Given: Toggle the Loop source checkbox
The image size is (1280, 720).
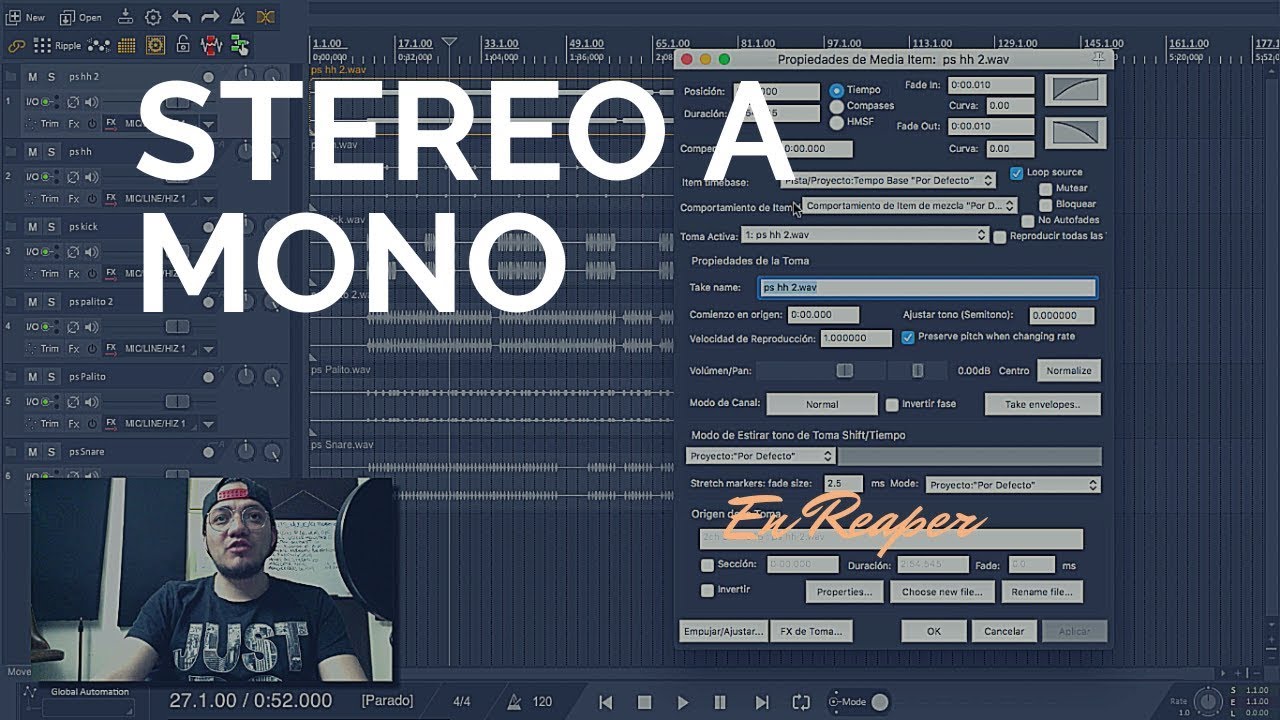Looking at the screenshot, I should pyautogui.click(x=1017, y=172).
